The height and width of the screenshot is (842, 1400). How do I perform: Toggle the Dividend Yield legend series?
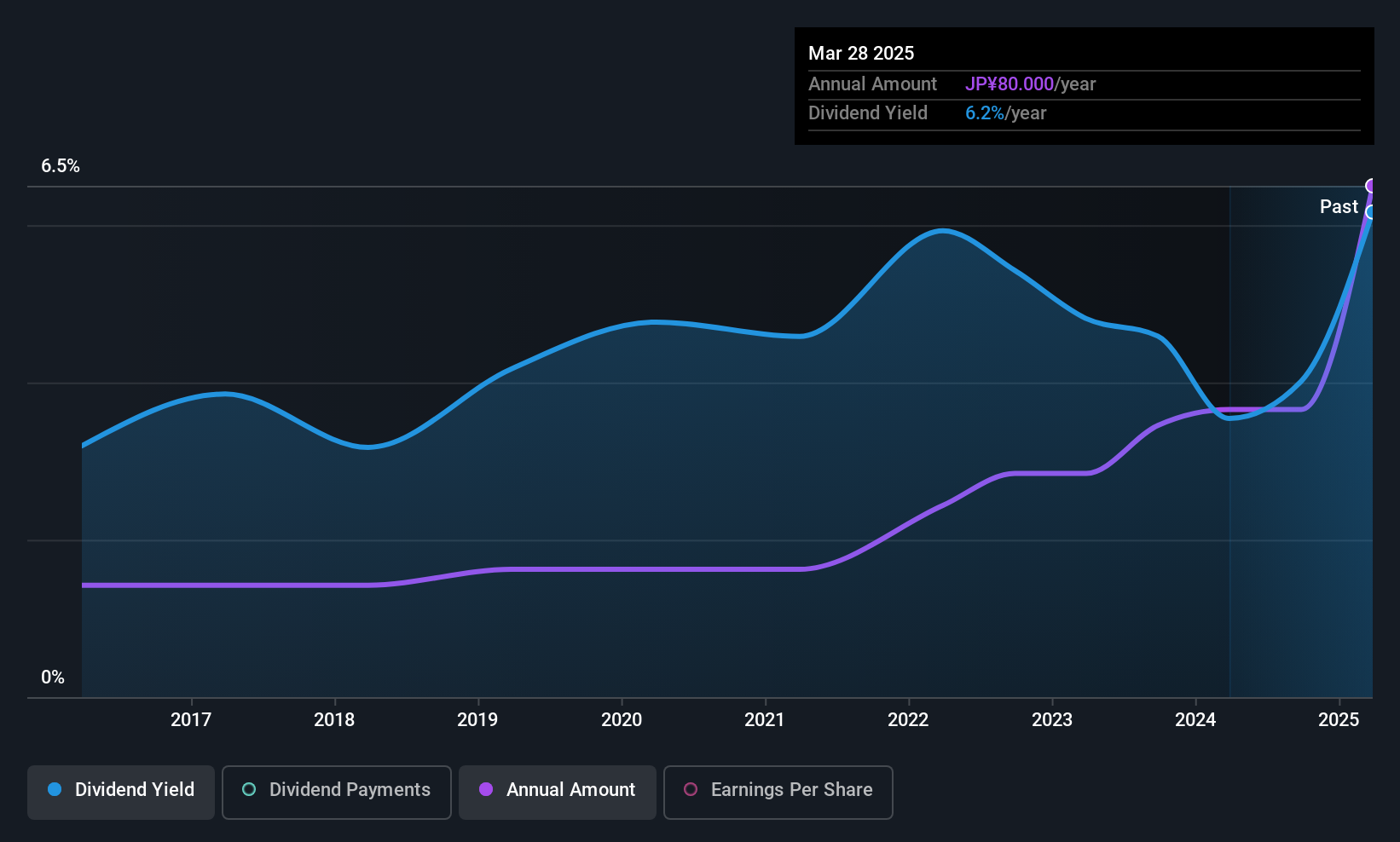pyautogui.click(x=121, y=791)
